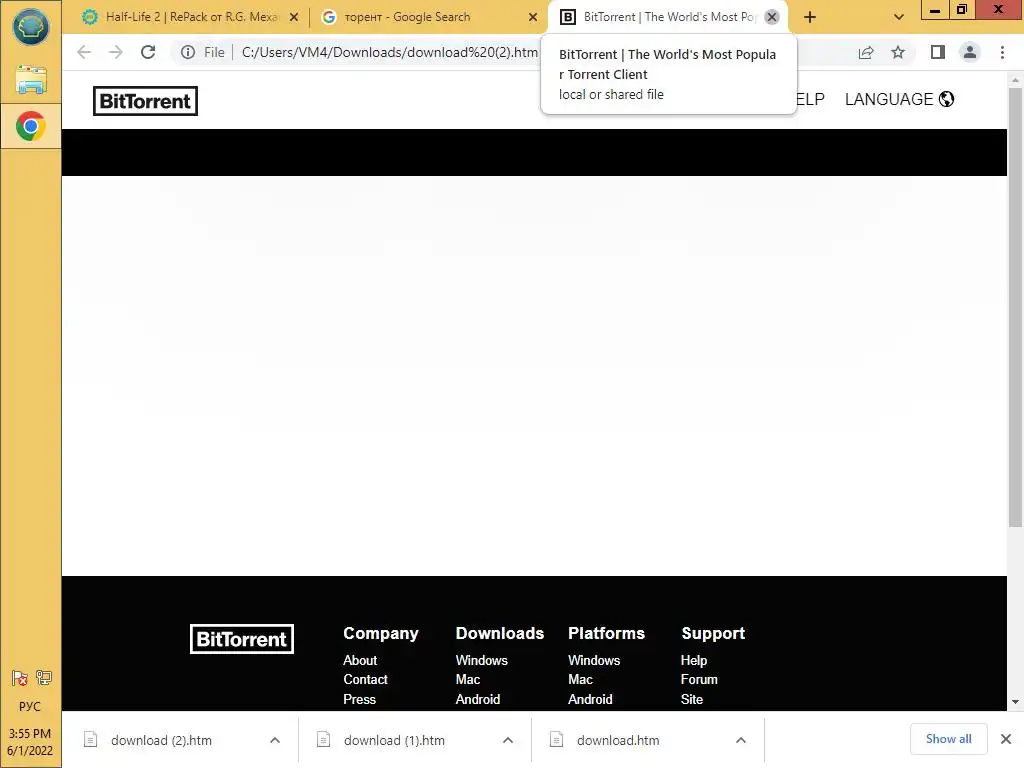Open Windows link under Platforms
This screenshot has height=768, width=1024.
(x=594, y=660)
